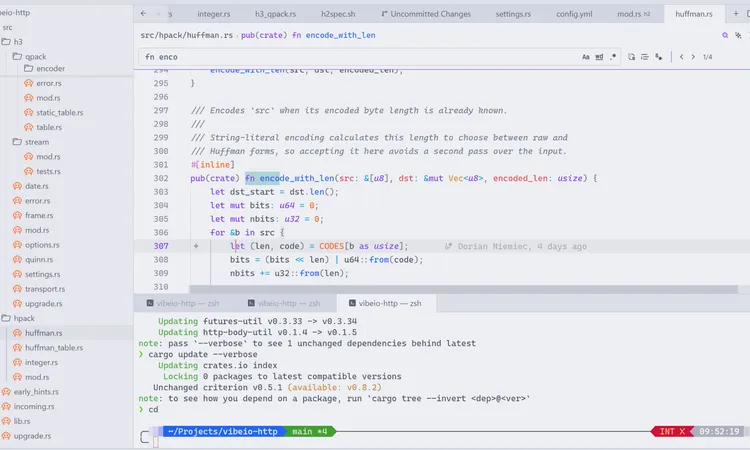Select all search matches icon

659,57
